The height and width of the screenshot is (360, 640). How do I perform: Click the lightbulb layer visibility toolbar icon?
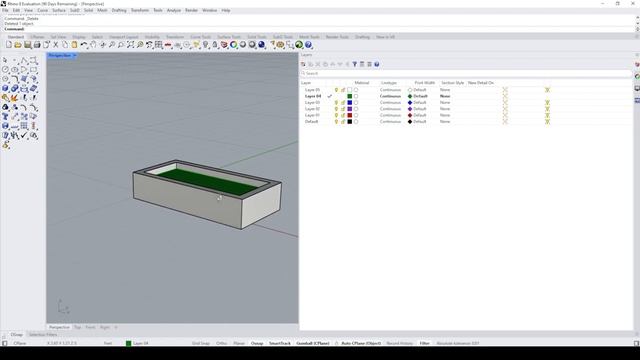tap(205, 45)
